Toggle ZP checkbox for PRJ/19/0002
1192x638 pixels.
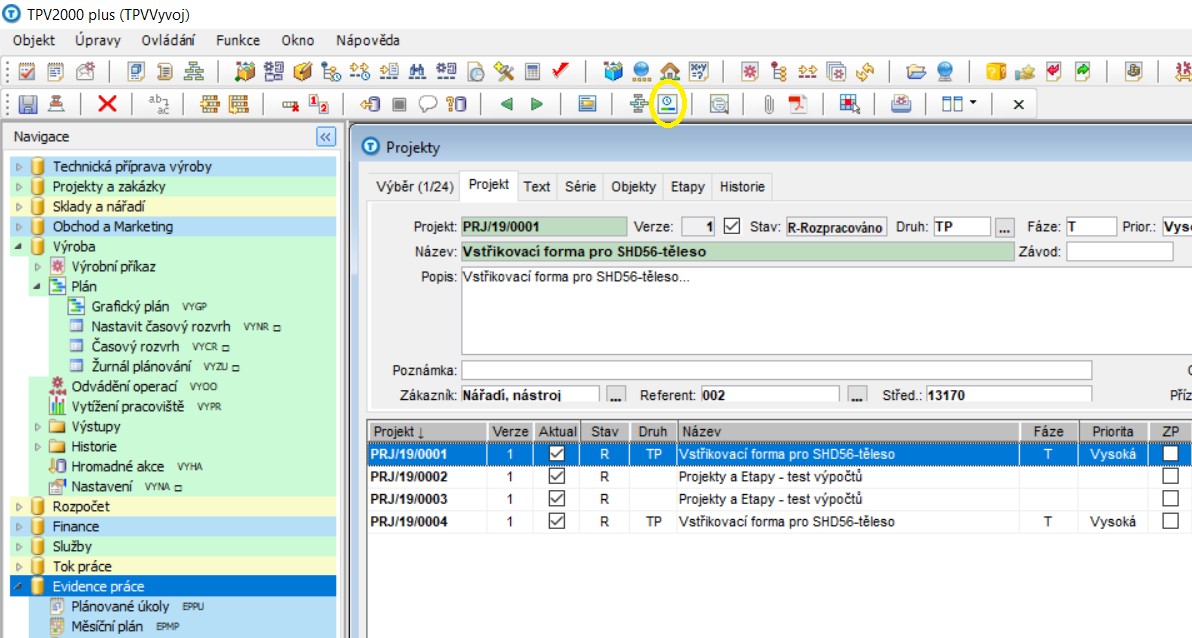(1171, 476)
